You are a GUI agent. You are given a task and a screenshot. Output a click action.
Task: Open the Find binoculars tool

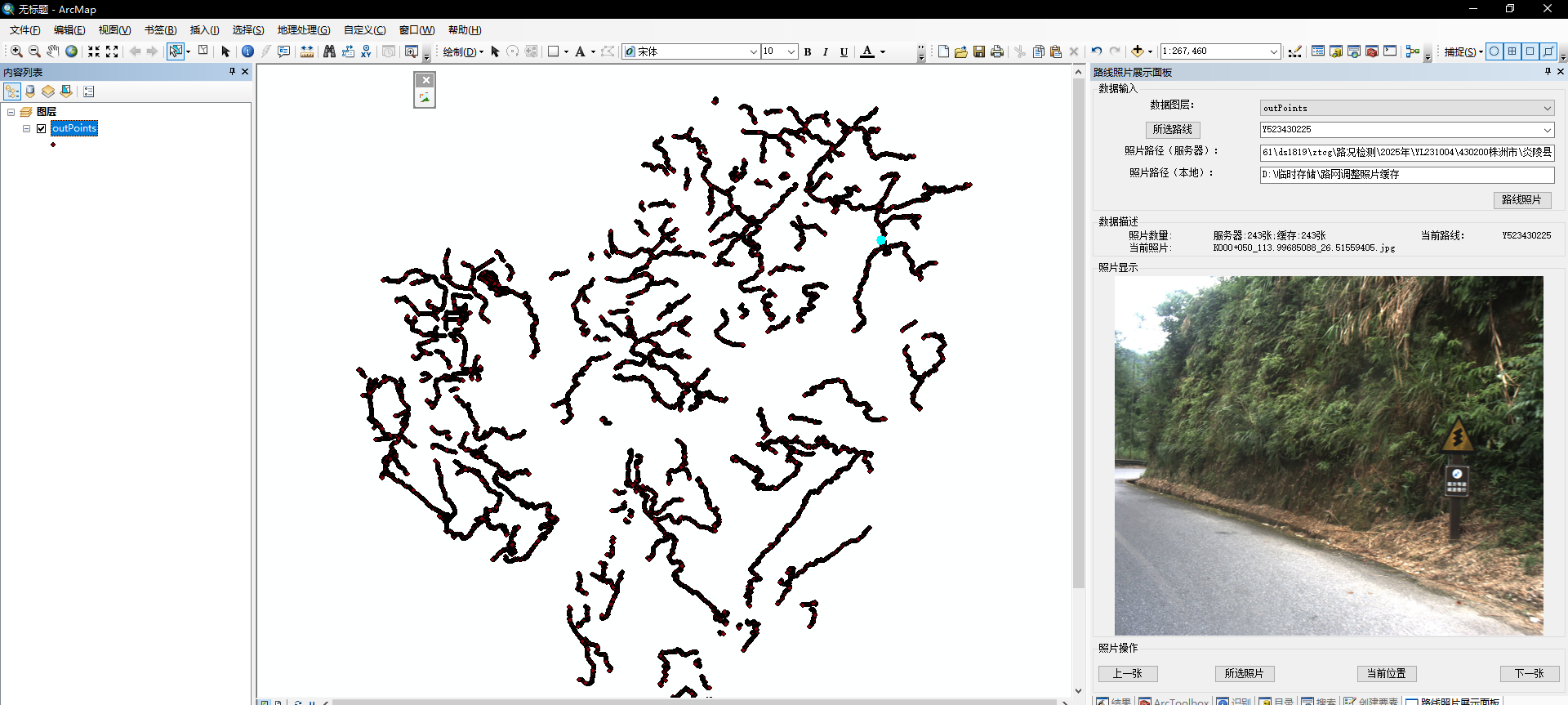point(329,51)
